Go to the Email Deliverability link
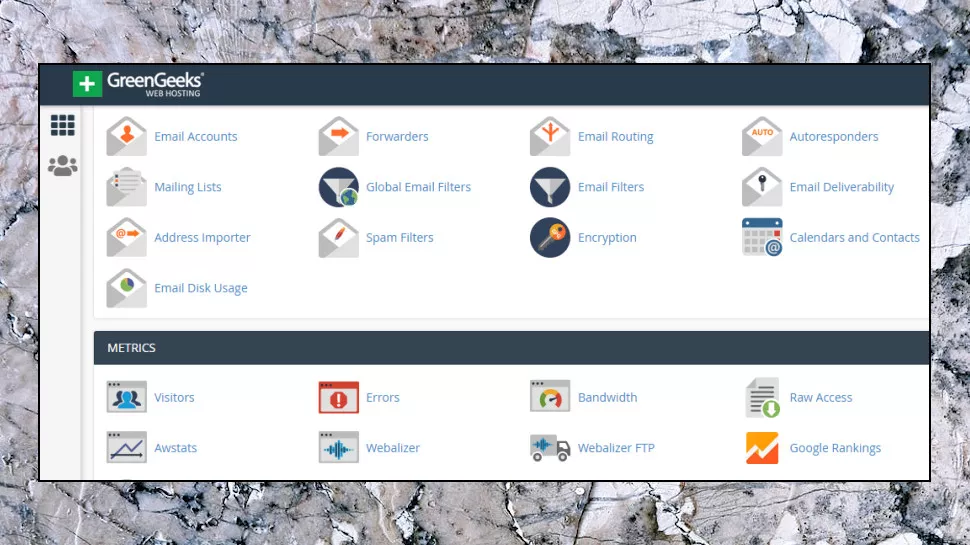Screen dimensions: 970x545 click(x=841, y=187)
